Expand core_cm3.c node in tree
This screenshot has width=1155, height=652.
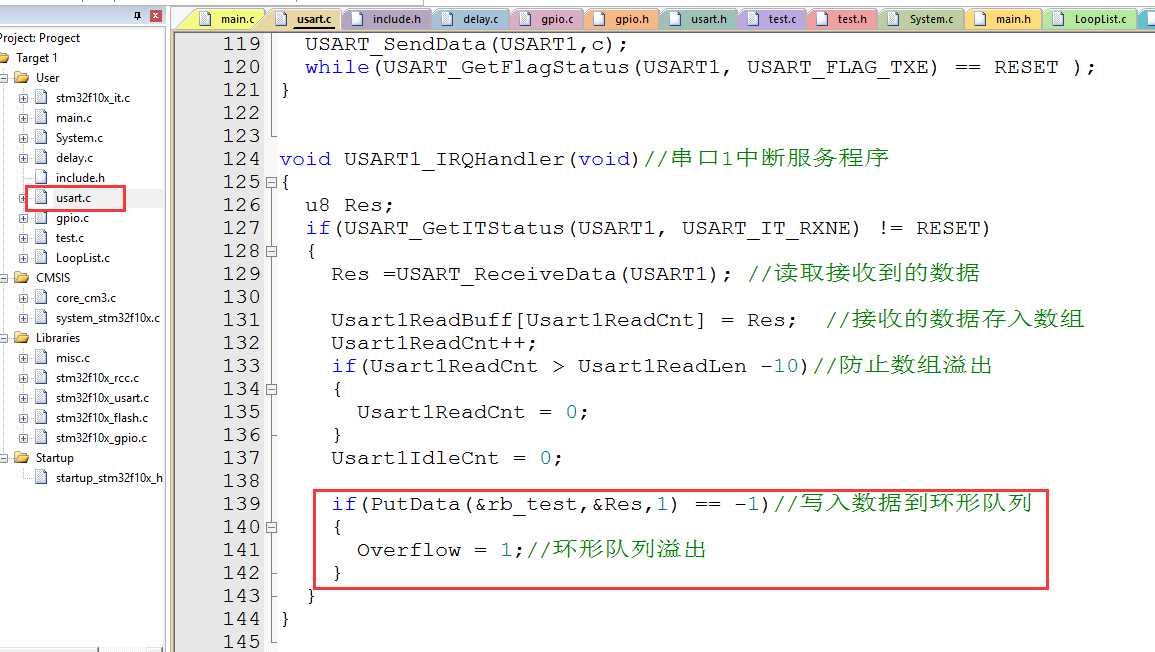pyautogui.click(x=24, y=298)
